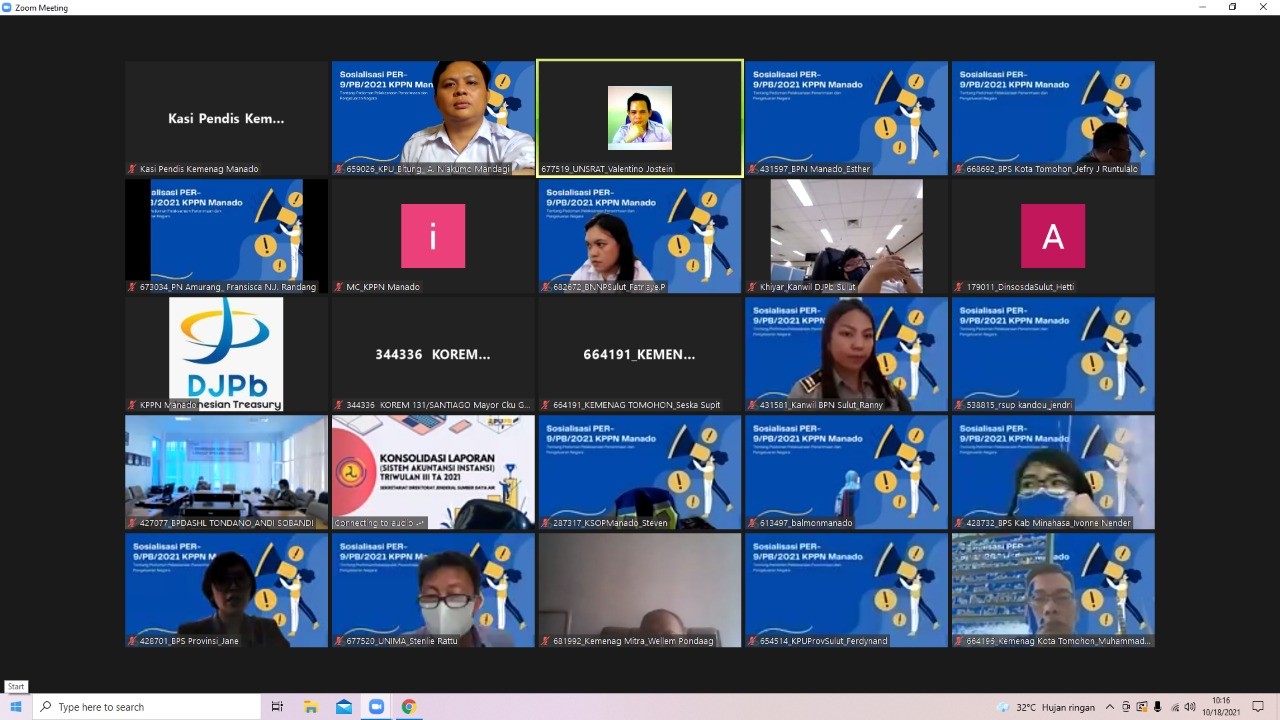Click the Task View icon in taskbar
Image resolution: width=1280 pixels, height=720 pixels.
click(277, 707)
